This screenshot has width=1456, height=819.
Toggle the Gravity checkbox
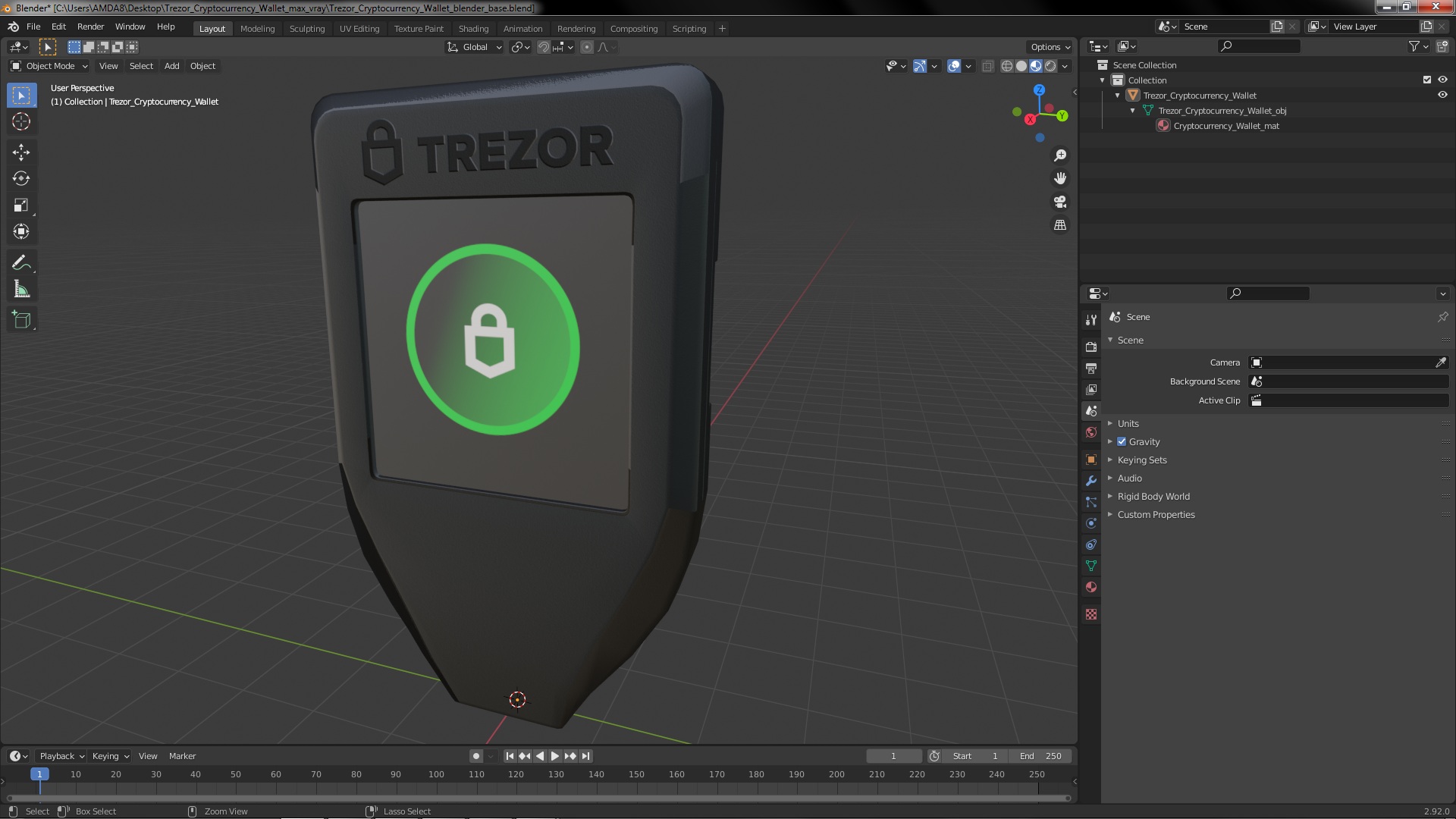coord(1122,441)
